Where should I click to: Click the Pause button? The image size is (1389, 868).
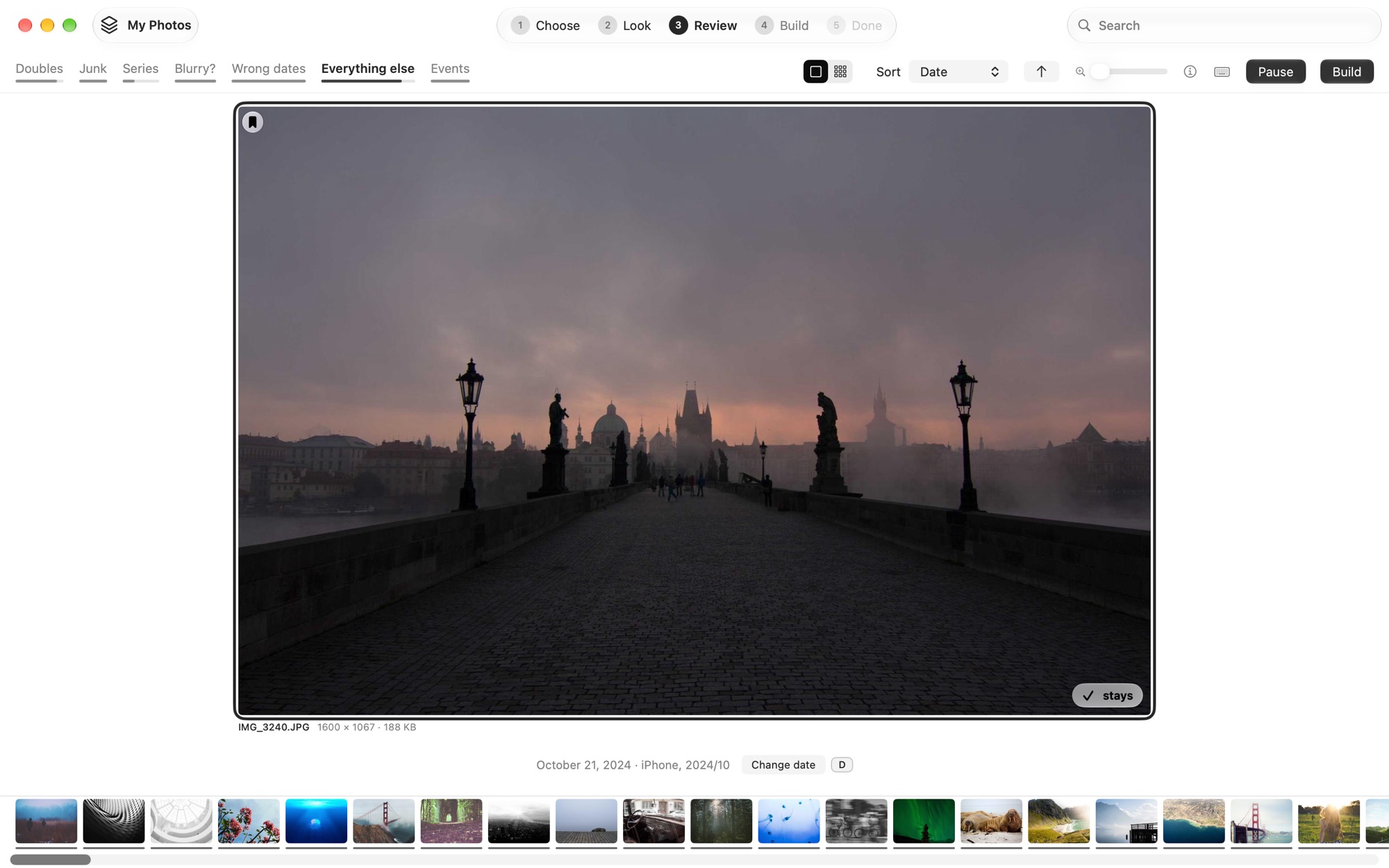(x=1275, y=72)
